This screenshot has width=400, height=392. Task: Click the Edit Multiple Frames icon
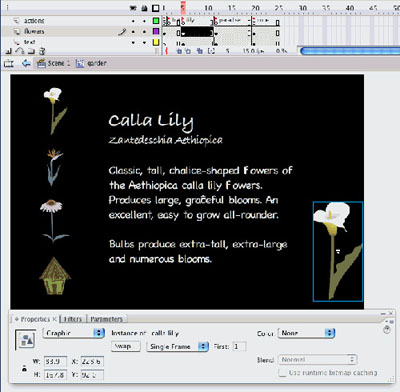point(200,51)
